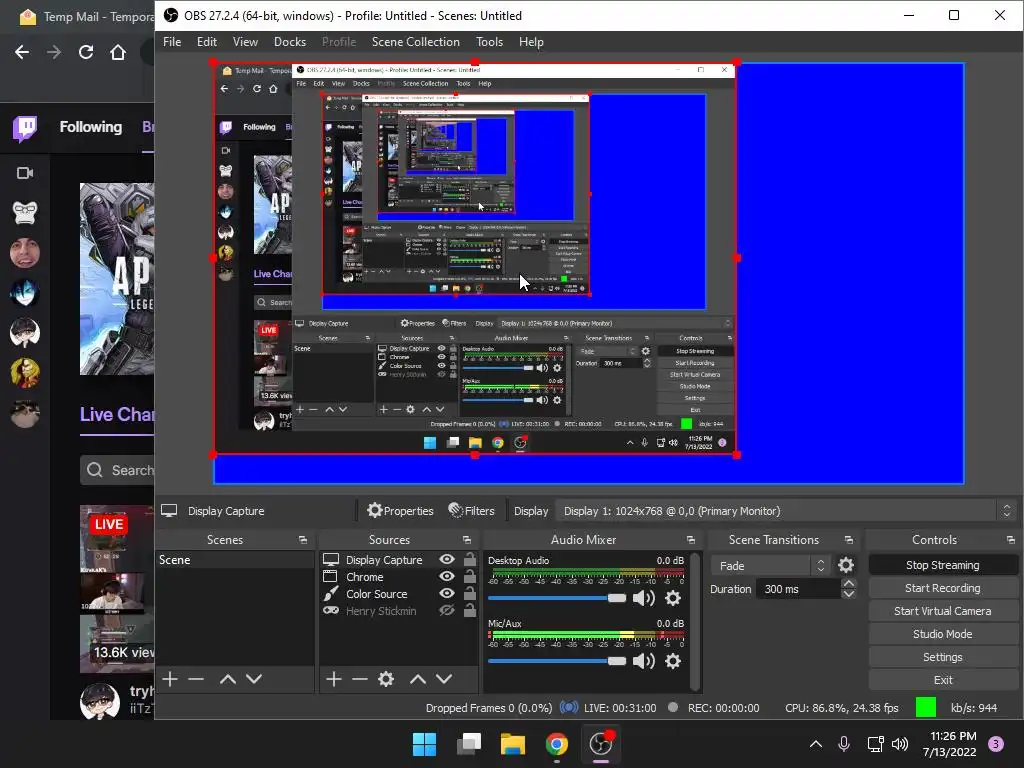Image resolution: width=1024 pixels, height=768 pixels.
Task: Lock the Chrome source
Action: tap(470, 577)
